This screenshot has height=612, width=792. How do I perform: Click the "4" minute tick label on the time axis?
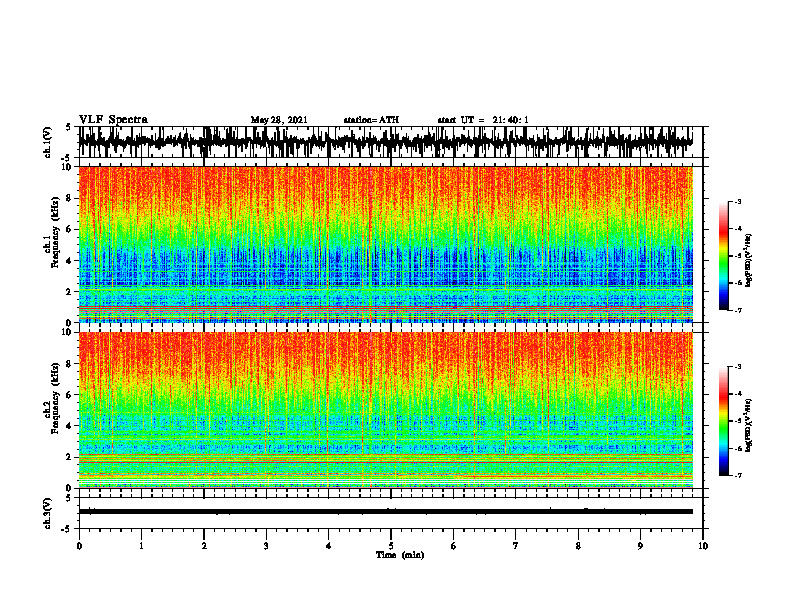329,546
